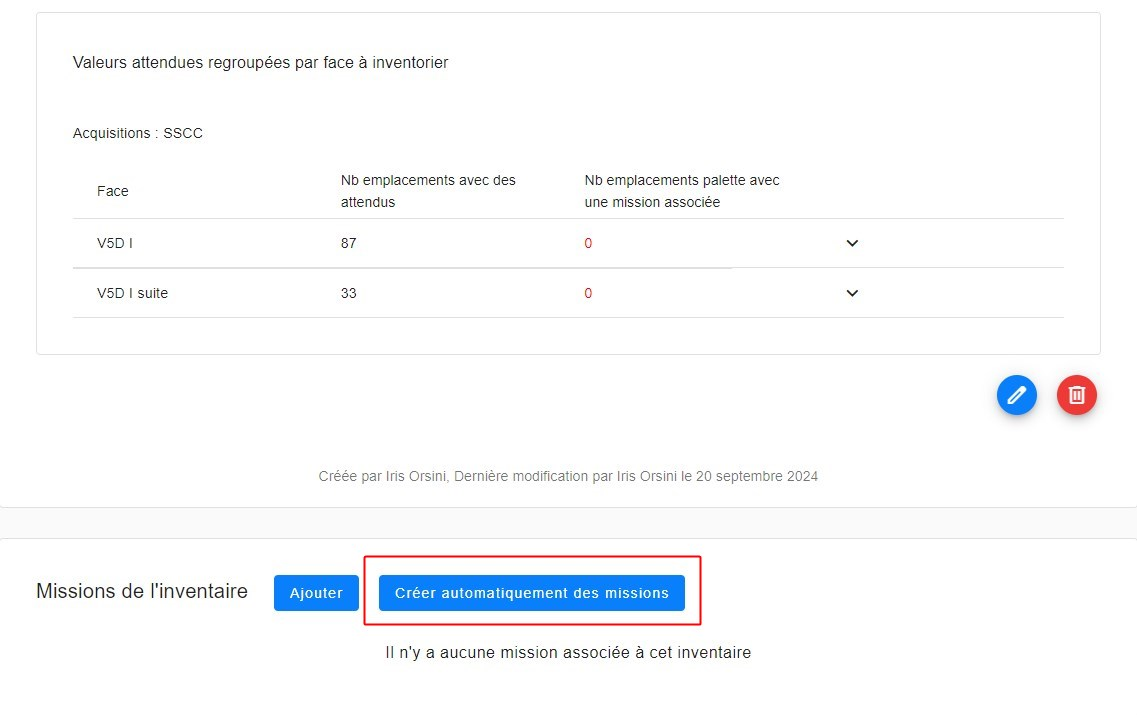Viewport: 1137px width, 715px height.
Task: Expand the V5D I suite row chevron
Action: pos(852,293)
